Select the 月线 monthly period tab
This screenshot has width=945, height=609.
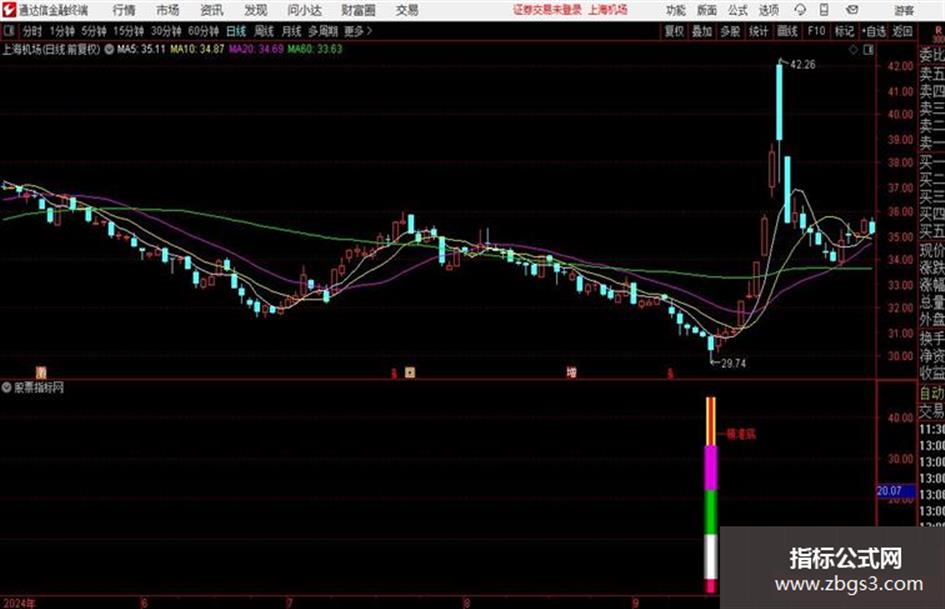[x=291, y=31]
